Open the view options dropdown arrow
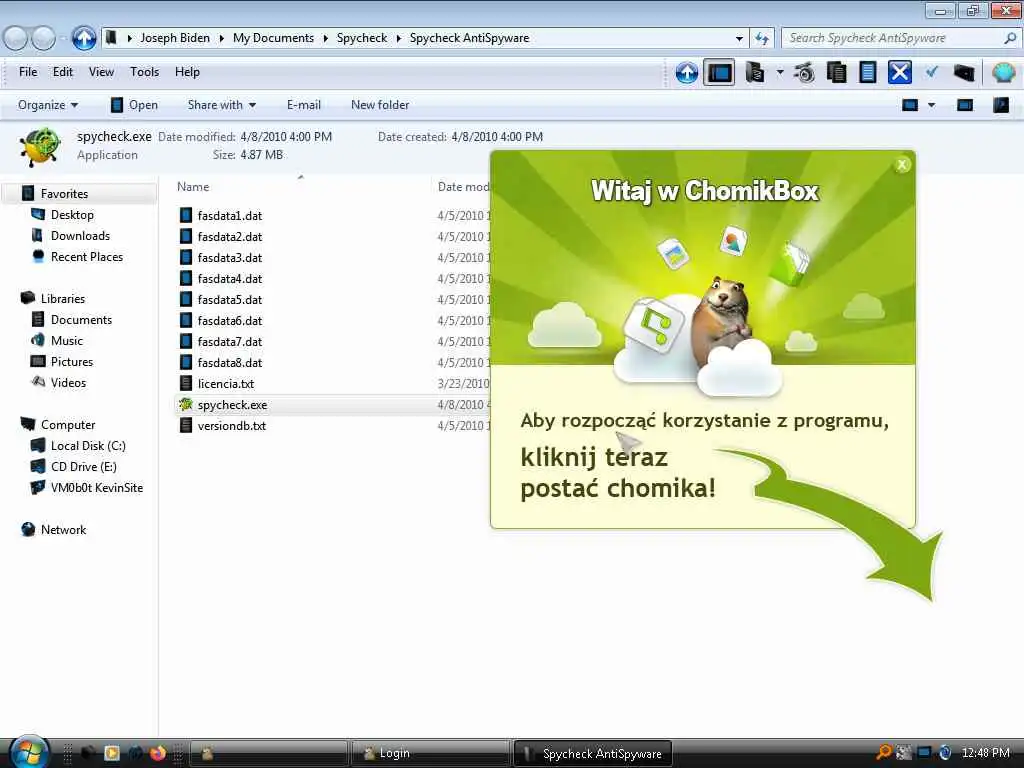1024x768 pixels. (x=932, y=105)
